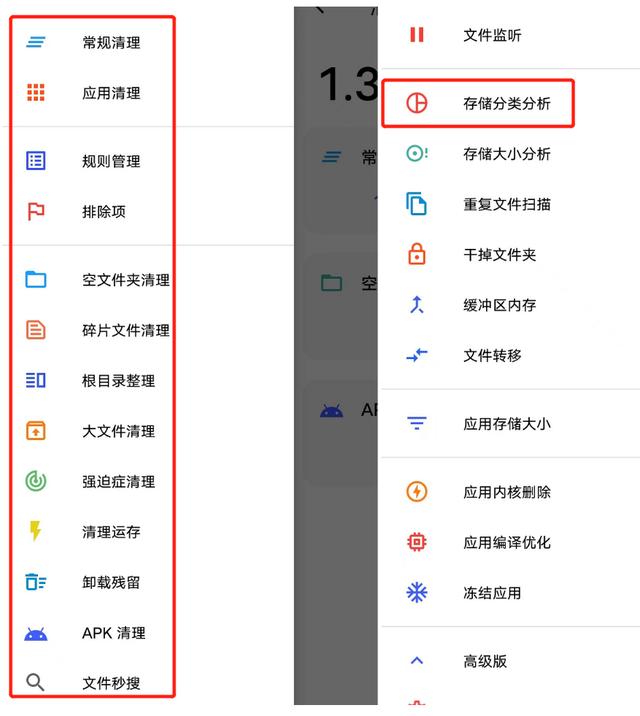The image size is (640, 716).
Task: Open the 空文件夹清理 menu entry
Action: 125,280
